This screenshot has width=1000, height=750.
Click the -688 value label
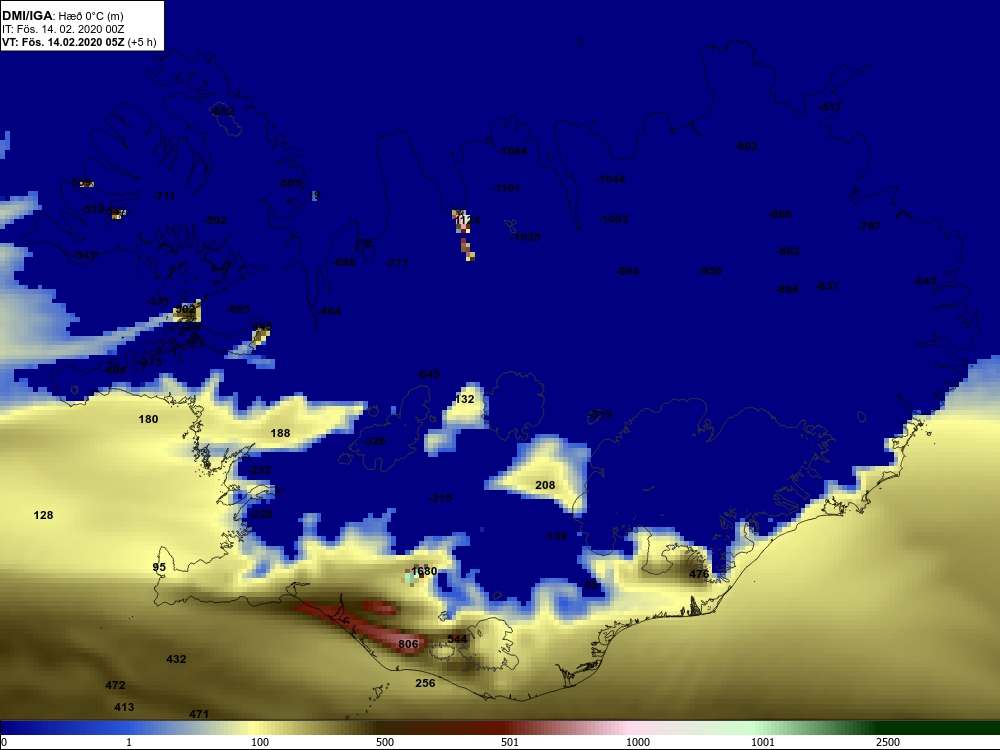pos(344,262)
